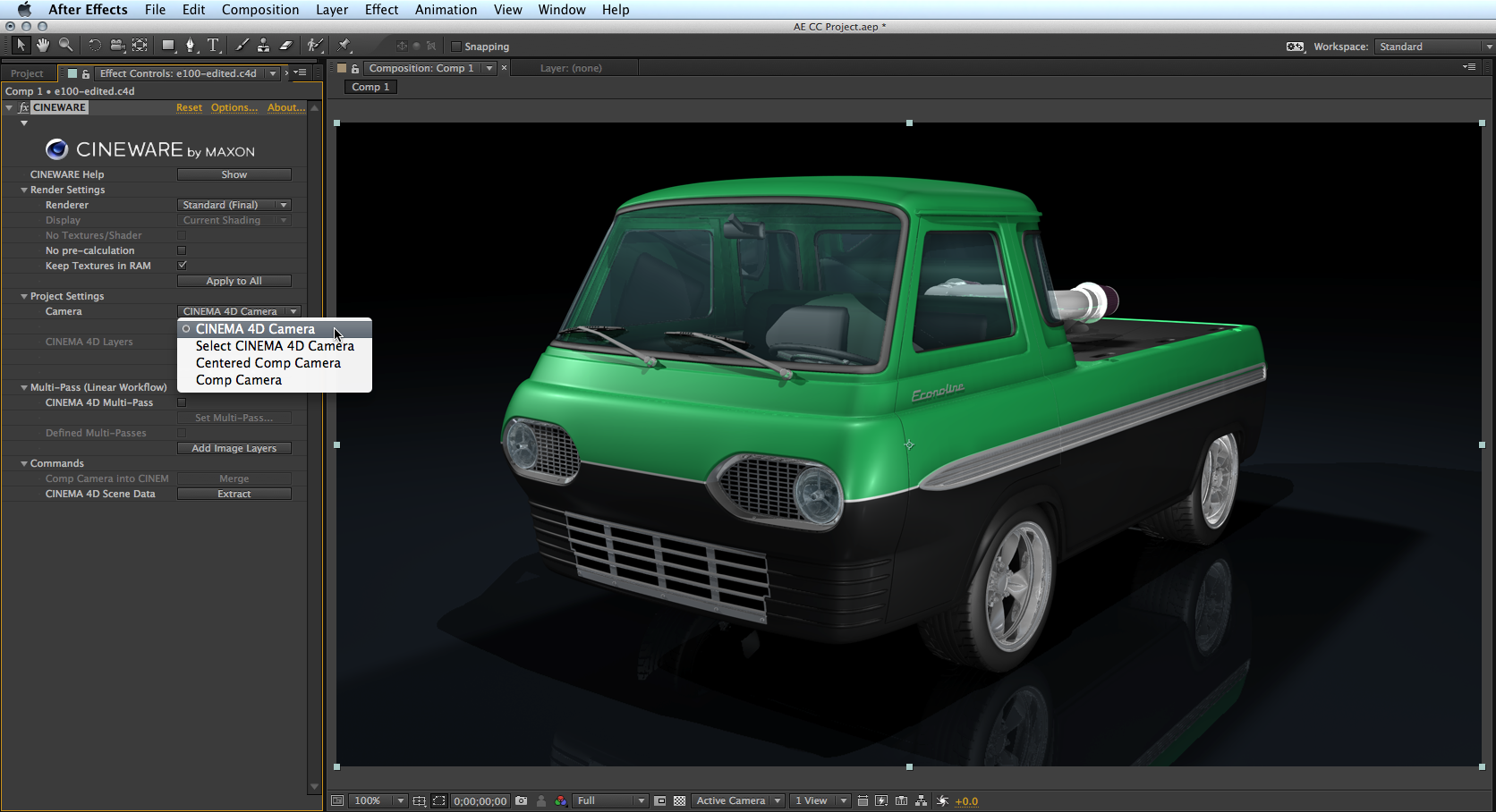
Task: Click the current time 0;00;00;00 field
Action: point(480,801)
